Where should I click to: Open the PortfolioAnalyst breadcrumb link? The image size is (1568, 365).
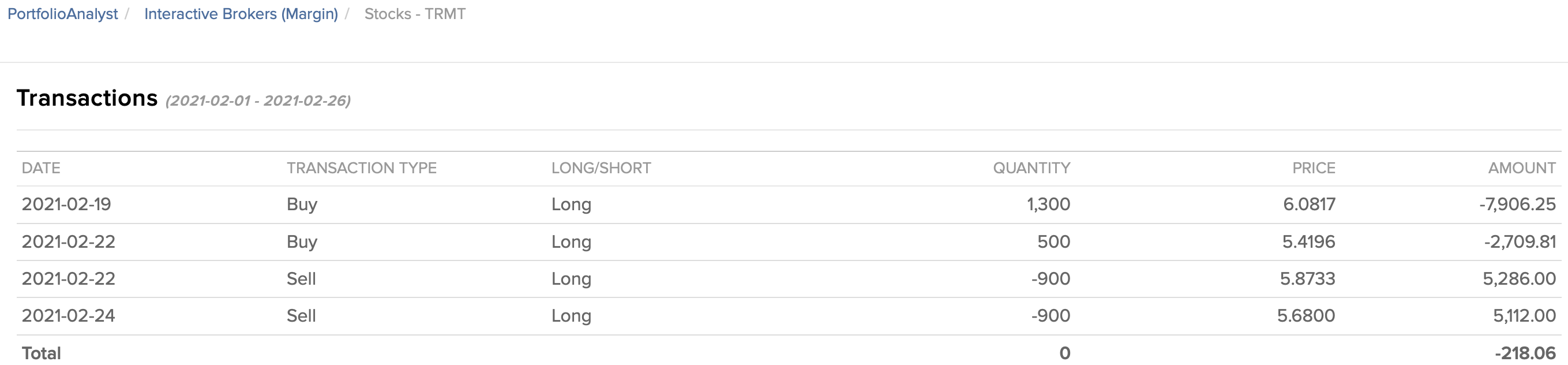[63, 14]
